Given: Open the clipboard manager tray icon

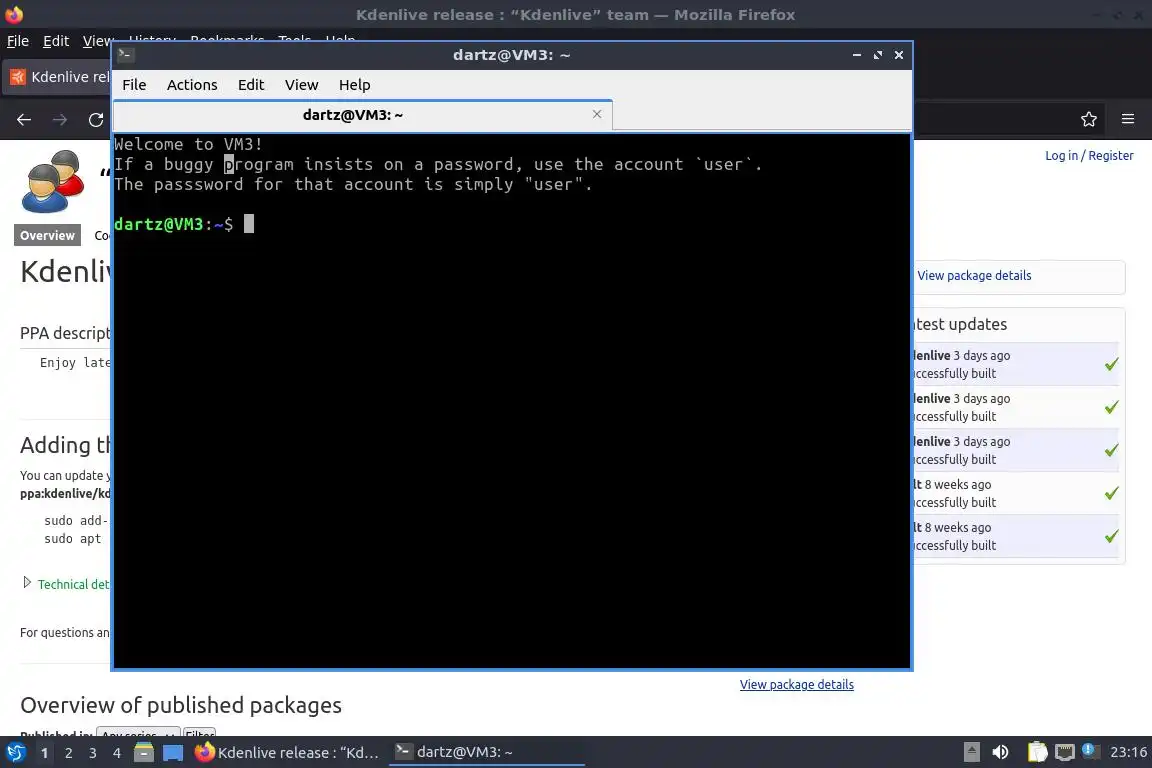Looking at the screenshot, I should (1037, 752).
